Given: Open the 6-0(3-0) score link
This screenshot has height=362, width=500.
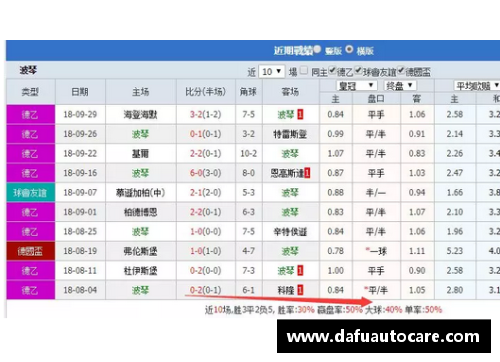Looking at the screenshot, I should [206, 173].
